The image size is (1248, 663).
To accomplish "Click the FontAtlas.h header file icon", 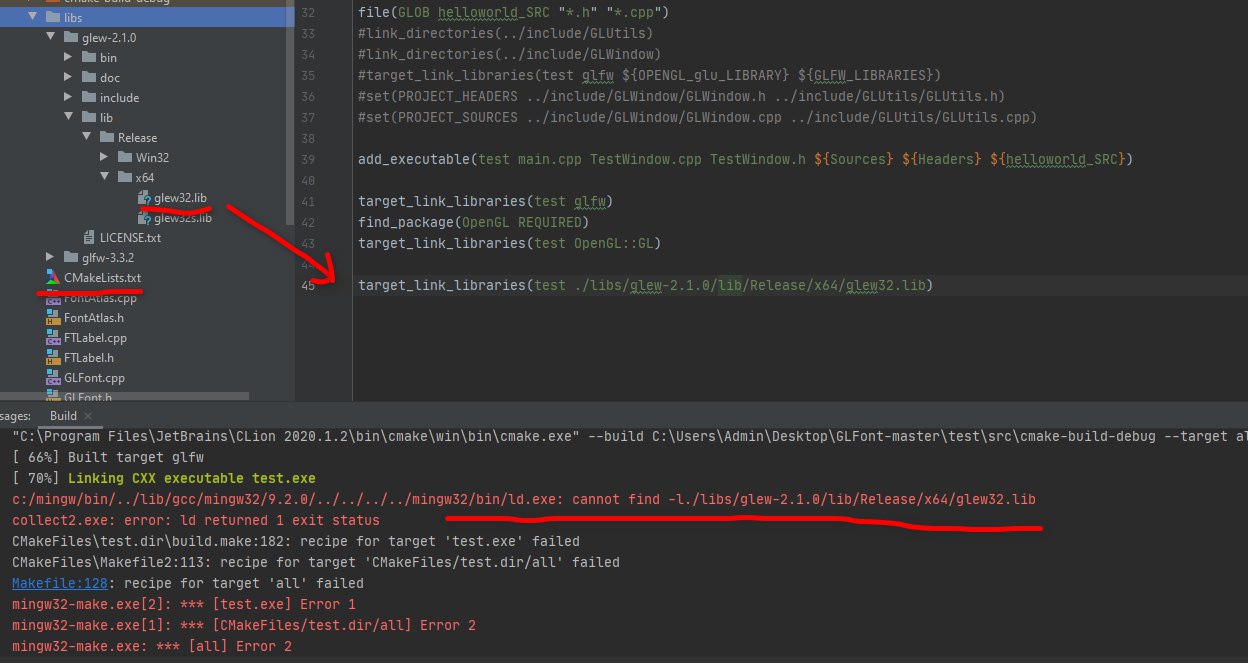I will click(x=53, y=317).
